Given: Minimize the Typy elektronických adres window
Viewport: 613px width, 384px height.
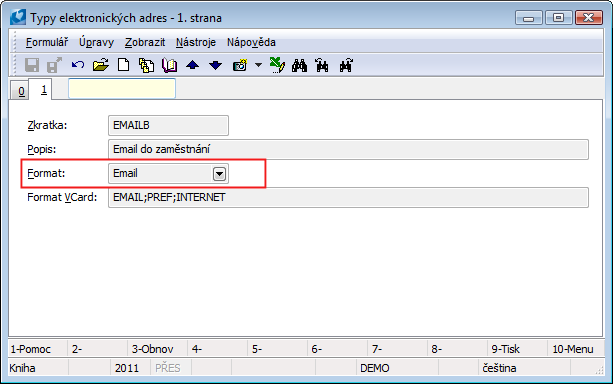Looking at the screenshot, I should click(529, 18).
